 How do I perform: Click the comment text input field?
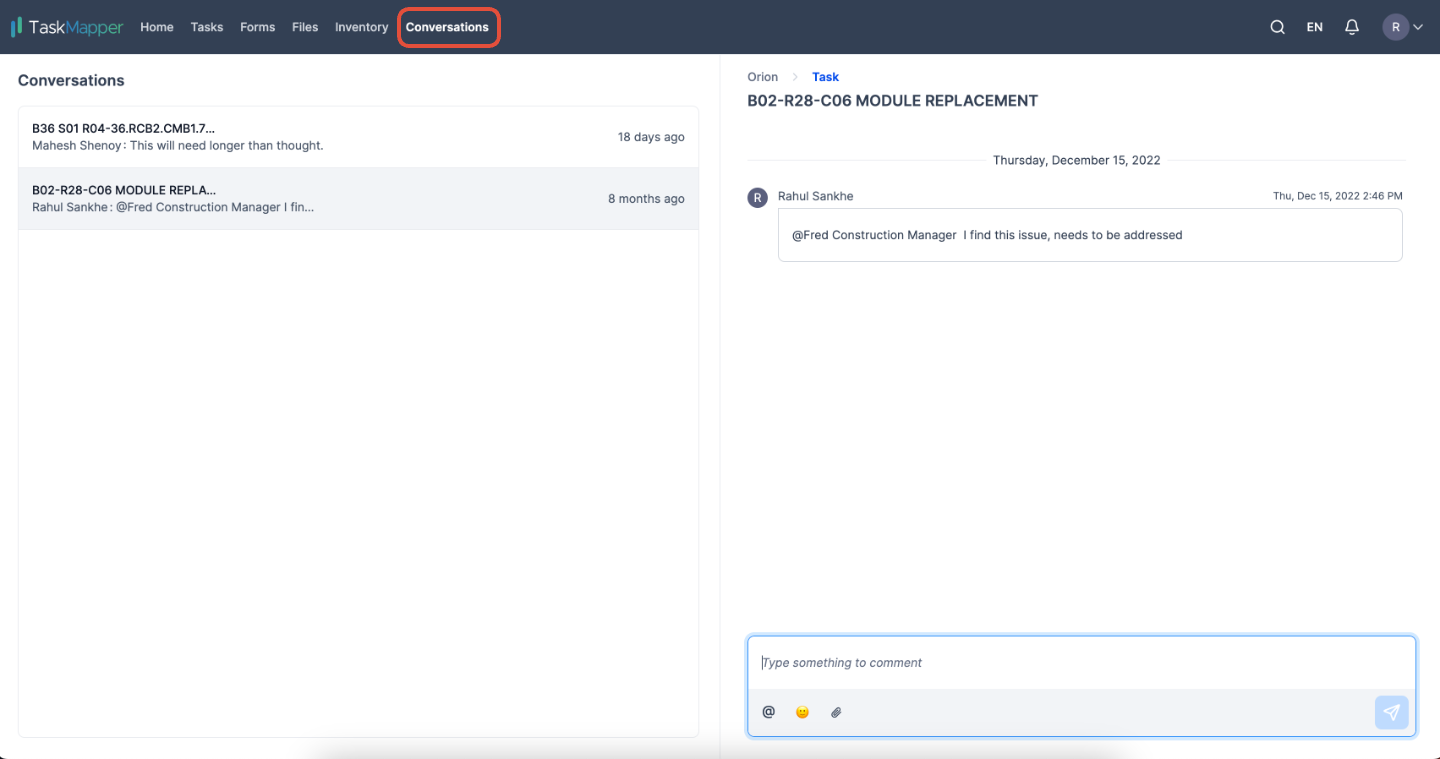point(1081,663)
